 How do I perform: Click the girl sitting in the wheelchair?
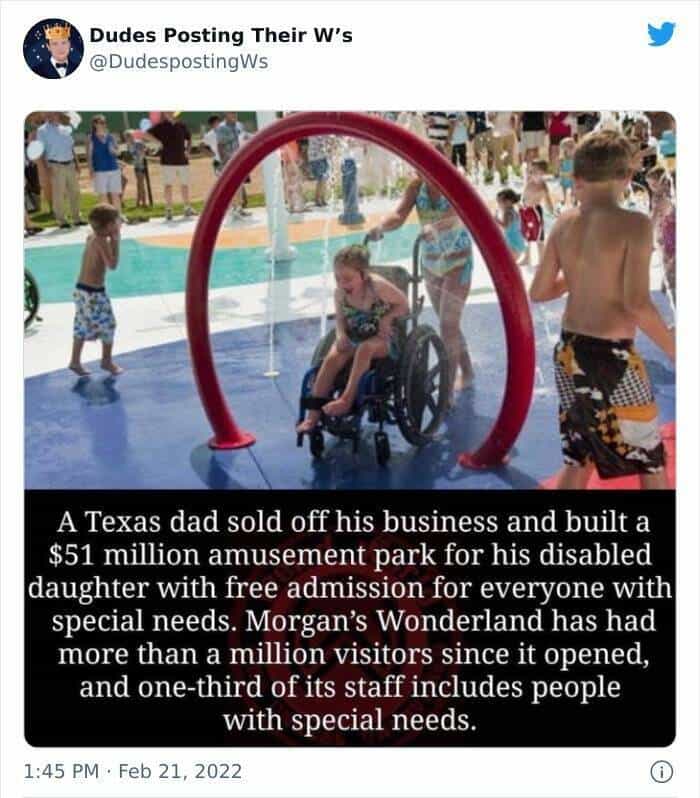coord(354,333)
